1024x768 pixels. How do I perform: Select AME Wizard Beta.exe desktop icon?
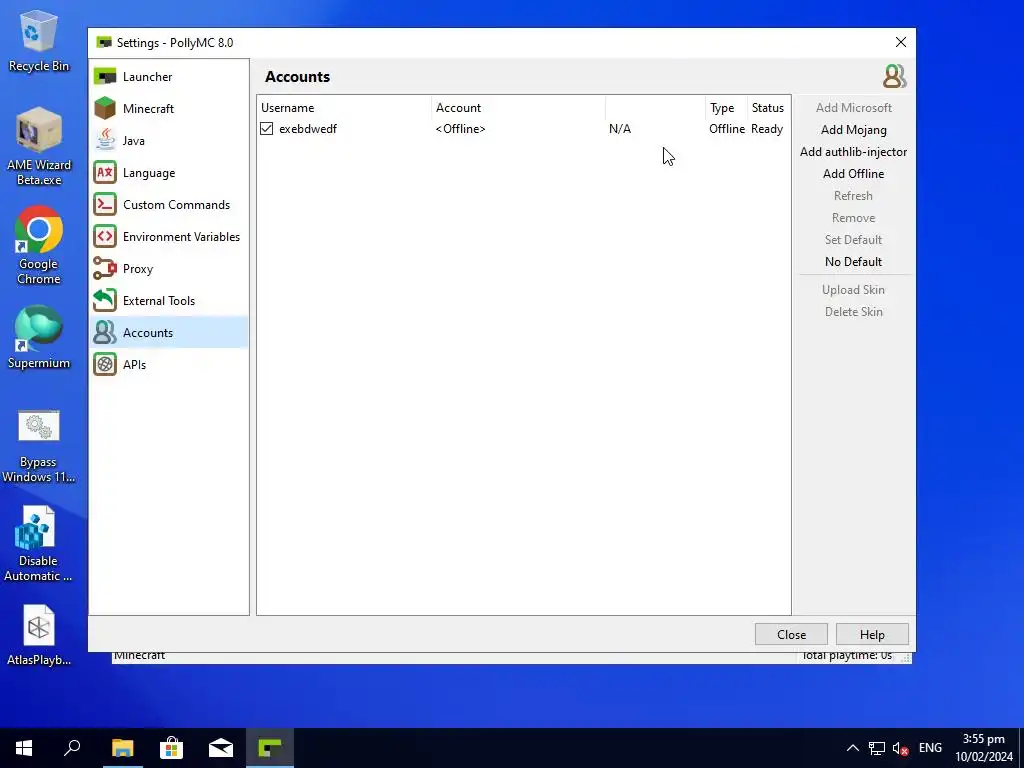[x=39, y=146]
